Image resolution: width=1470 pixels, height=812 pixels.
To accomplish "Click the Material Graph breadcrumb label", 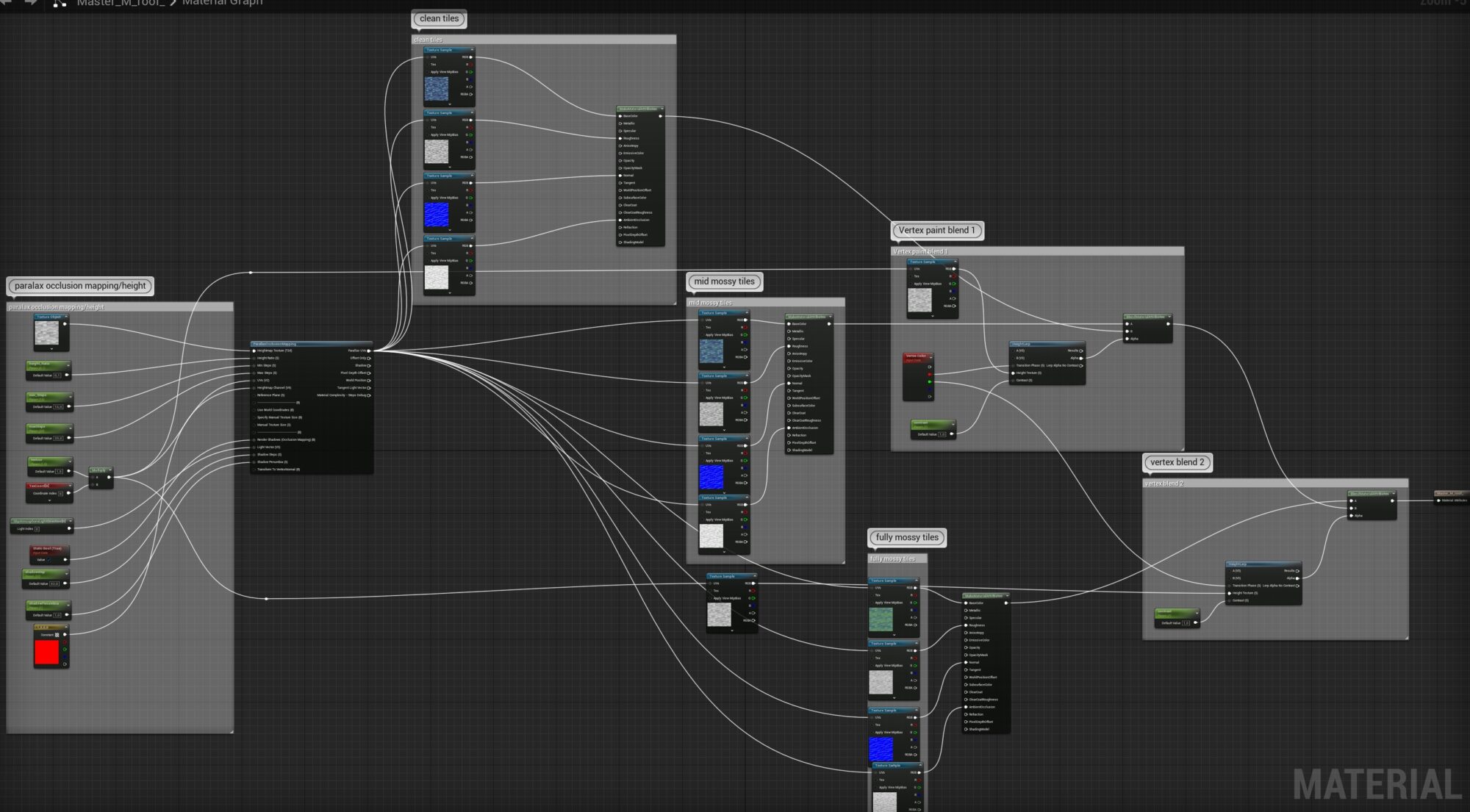I will [222, 3].
